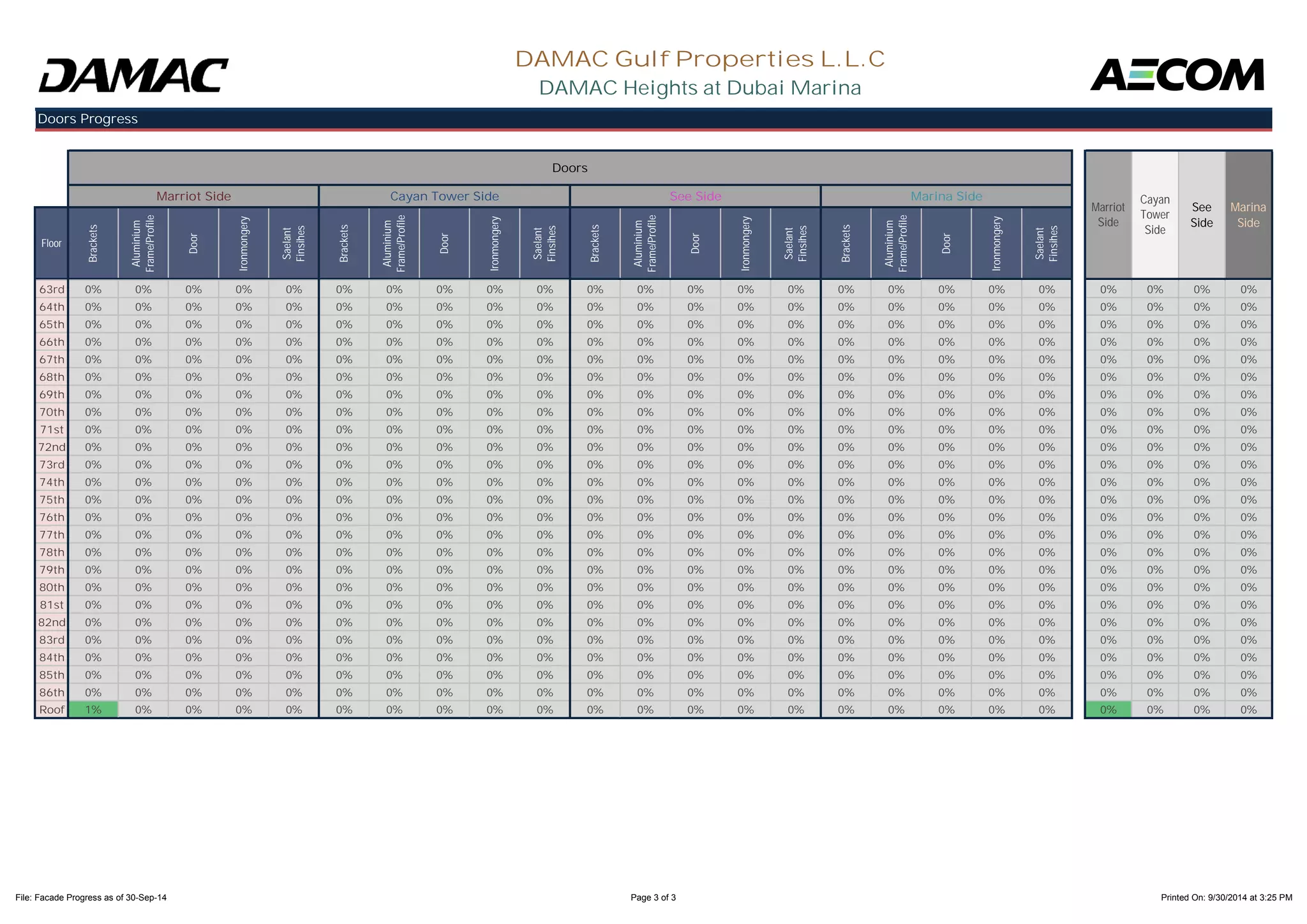Click DAMAC Heights at Dubai Marina title
1307x924 pixels.
click(699, 88)
